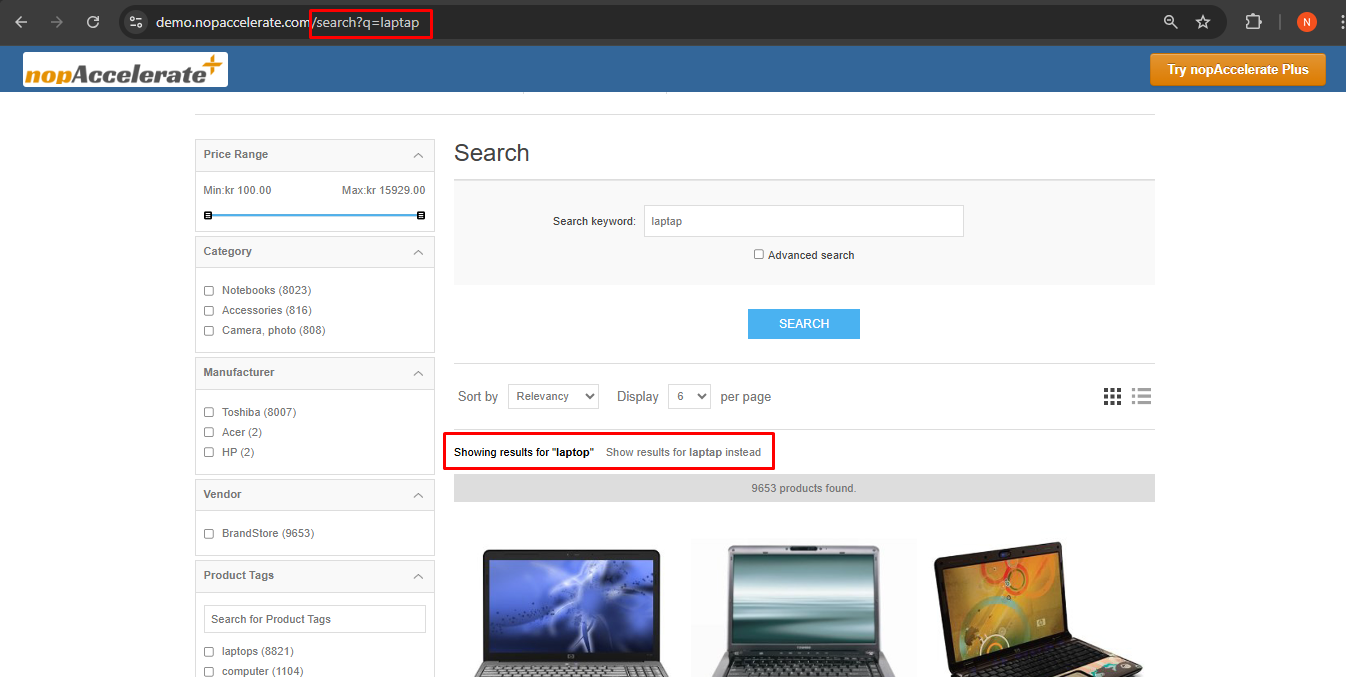Switch to grid view layout
1346x677 pixels.
(x=1112, y=397)
